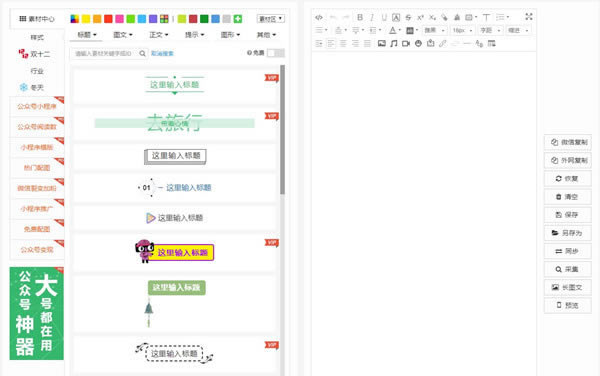This screenshot has width=600, height=376.
Task: Insert a video with the camera icon
Action: coord(406,43)
